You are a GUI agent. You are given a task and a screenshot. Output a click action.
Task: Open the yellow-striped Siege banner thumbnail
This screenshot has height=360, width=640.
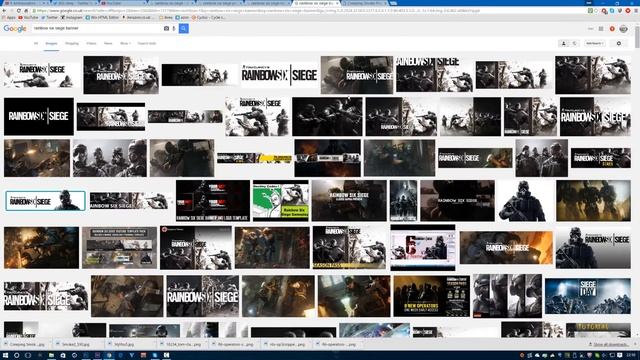254,158
